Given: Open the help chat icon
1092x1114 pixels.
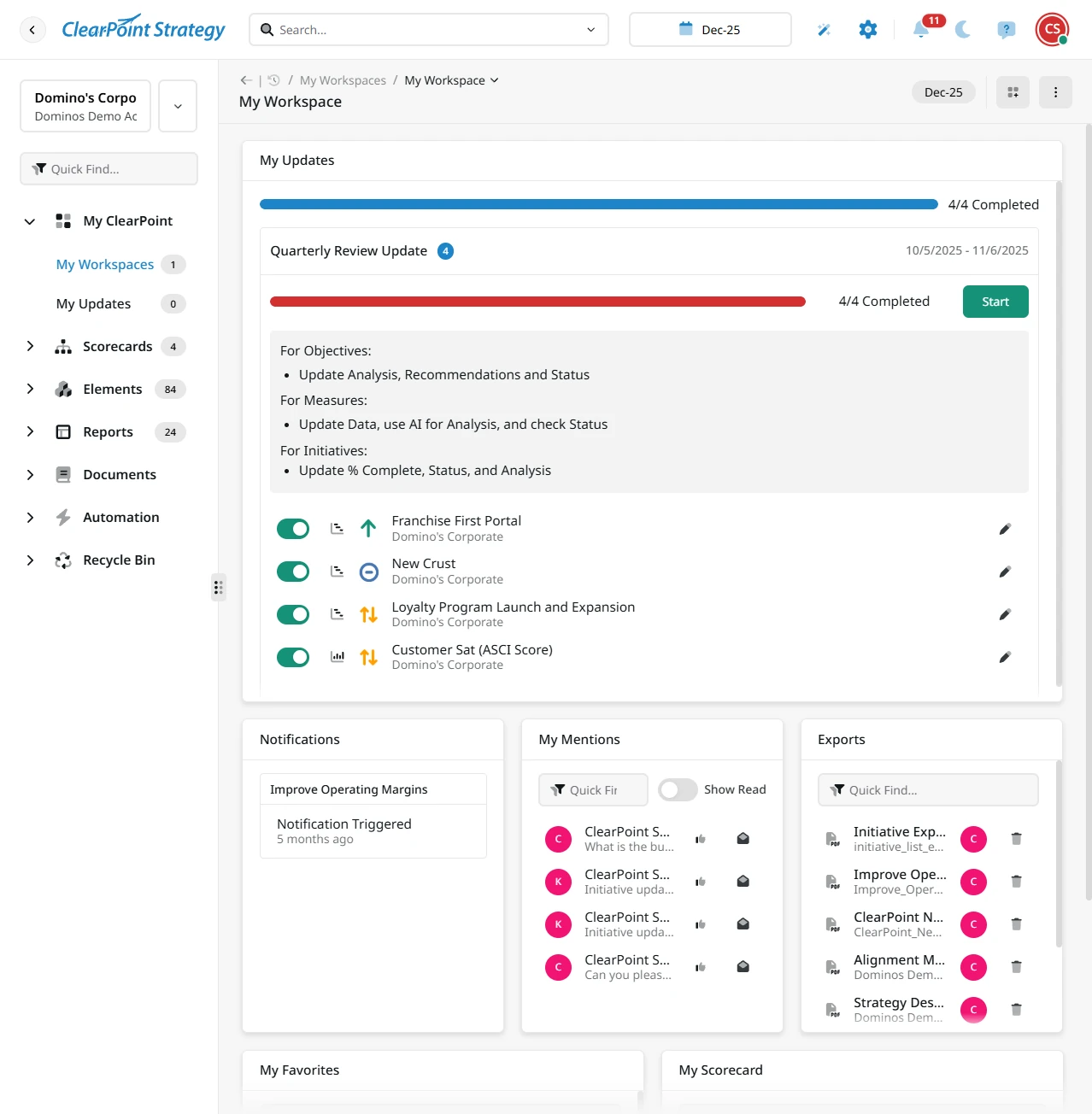Looking at the screenshot, I should 1007,30.
